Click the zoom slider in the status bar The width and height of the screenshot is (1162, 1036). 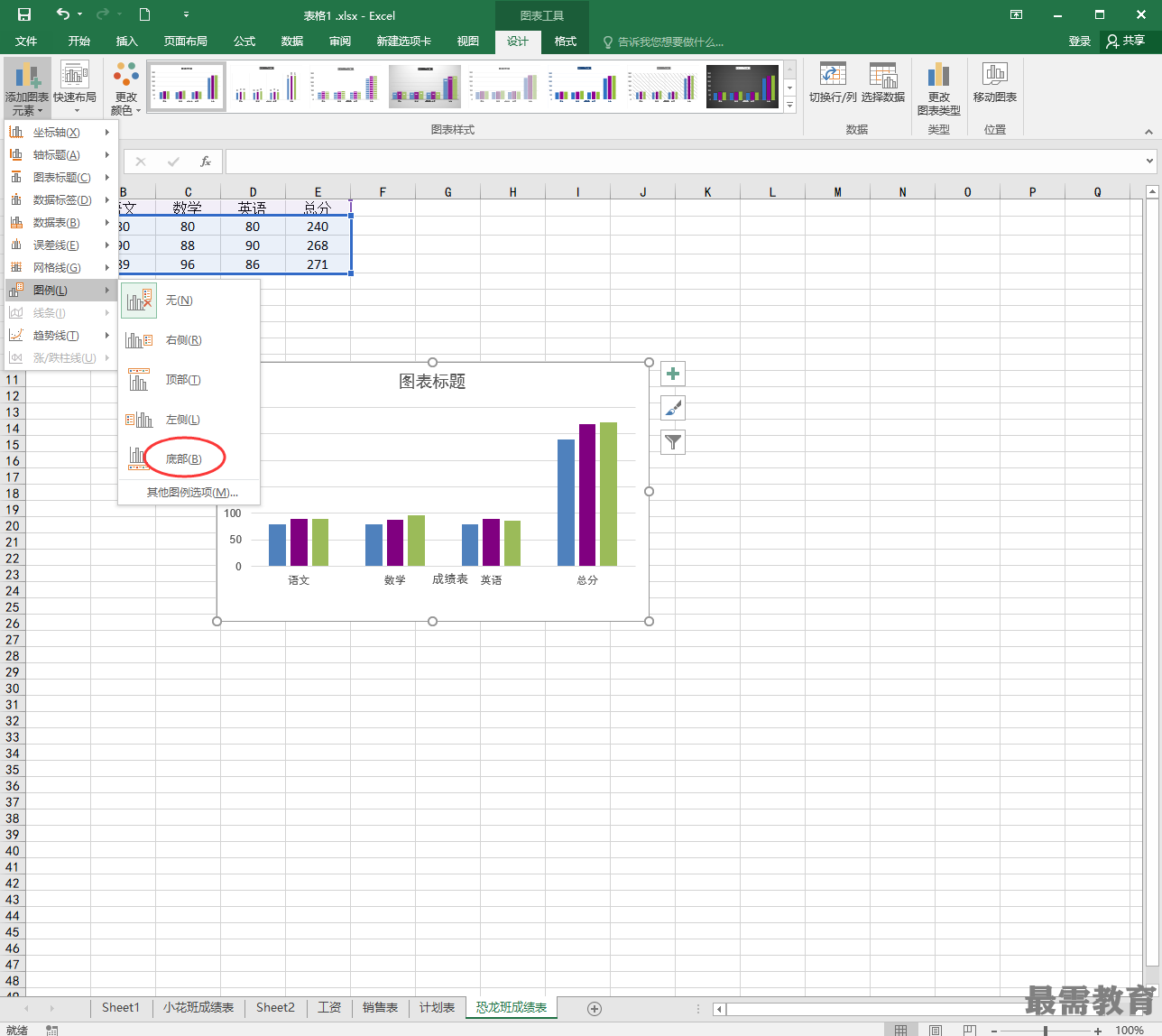click(x=1045, y=1030)
